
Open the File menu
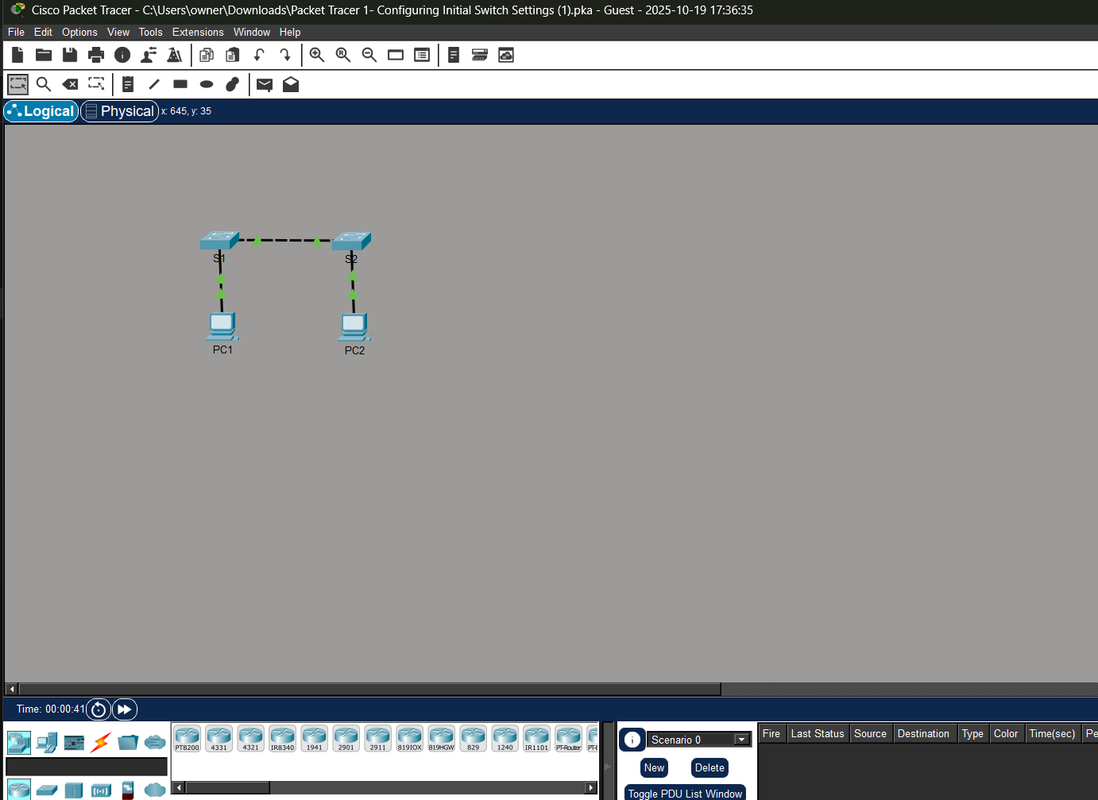(x=16, y=32)
